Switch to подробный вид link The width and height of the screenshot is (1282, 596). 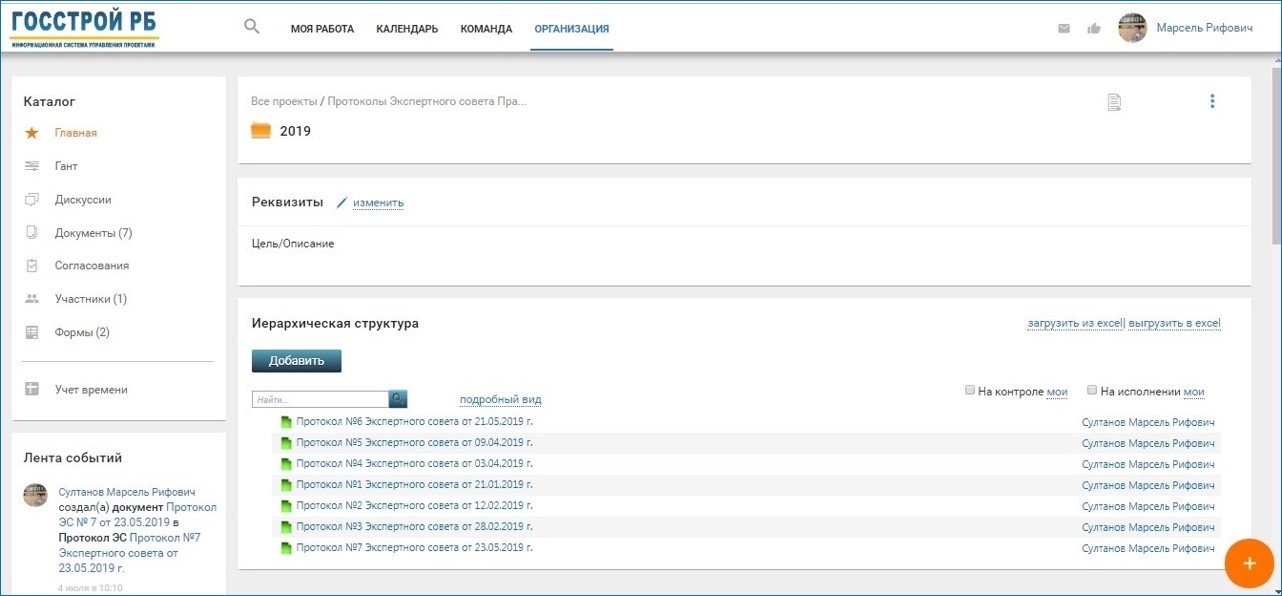[500, 400]
